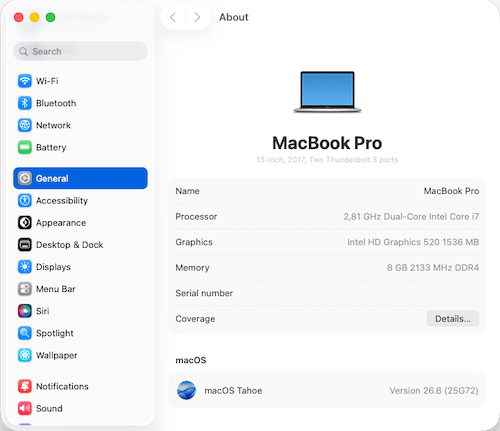The image size is (500, 431).
Task: Select the green Battery icon
Action: [x=25, y=147]
